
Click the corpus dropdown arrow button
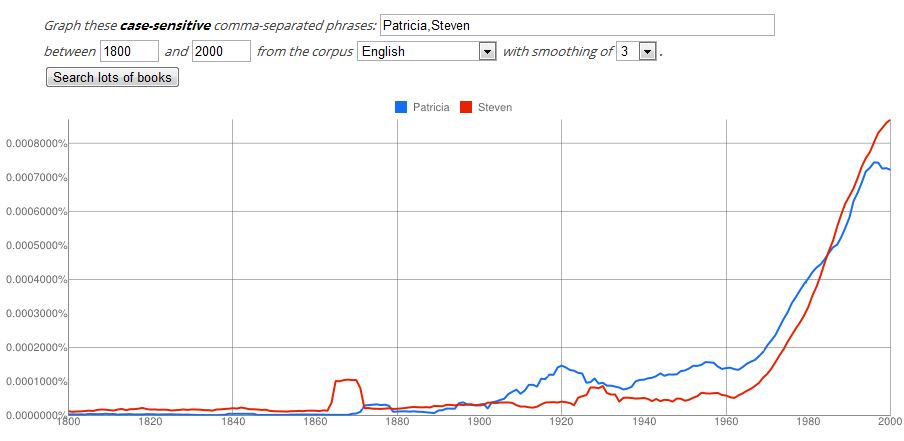click(488, 51)
